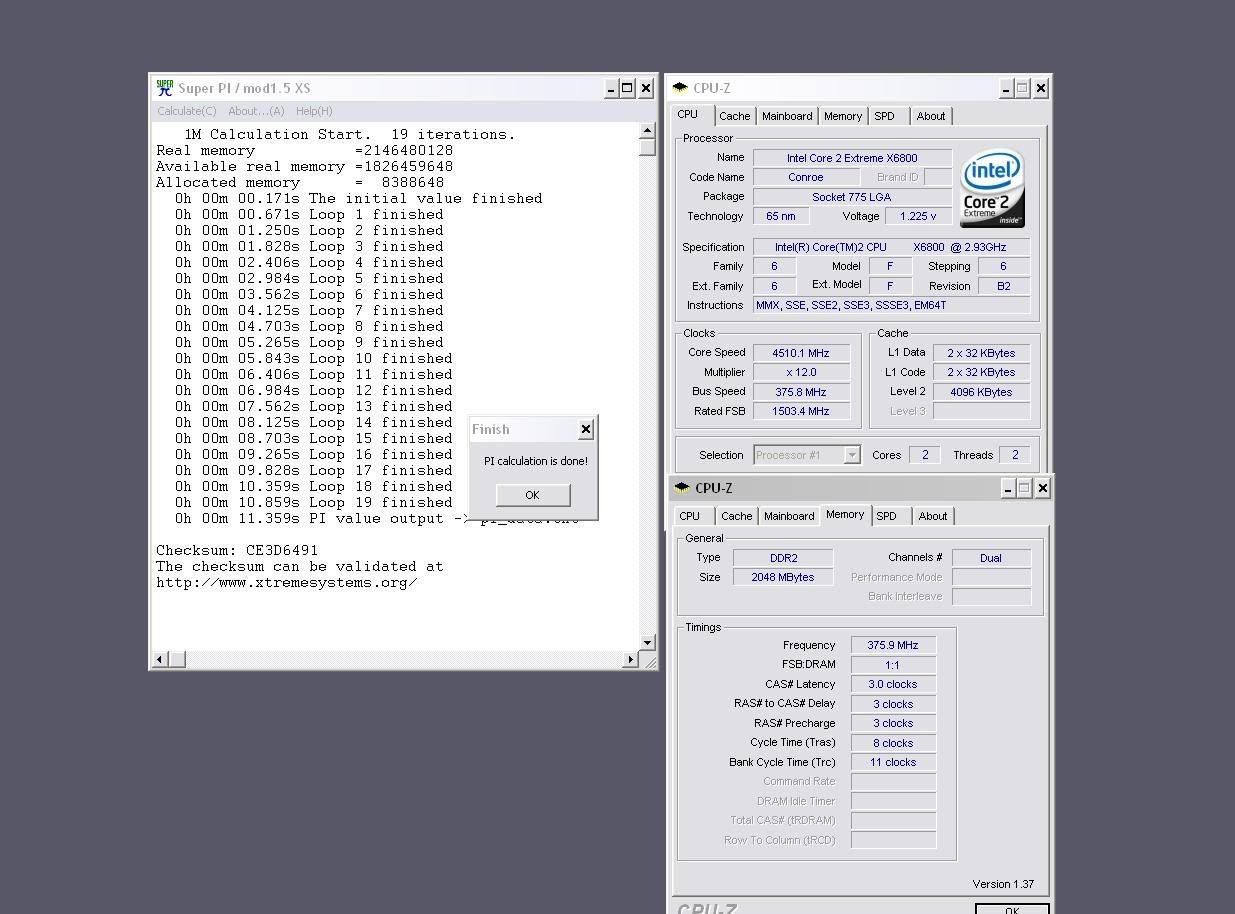Click the CPU-Z icon in the top window title
This screenshot has height=914, width=1235.
(681, 88)
